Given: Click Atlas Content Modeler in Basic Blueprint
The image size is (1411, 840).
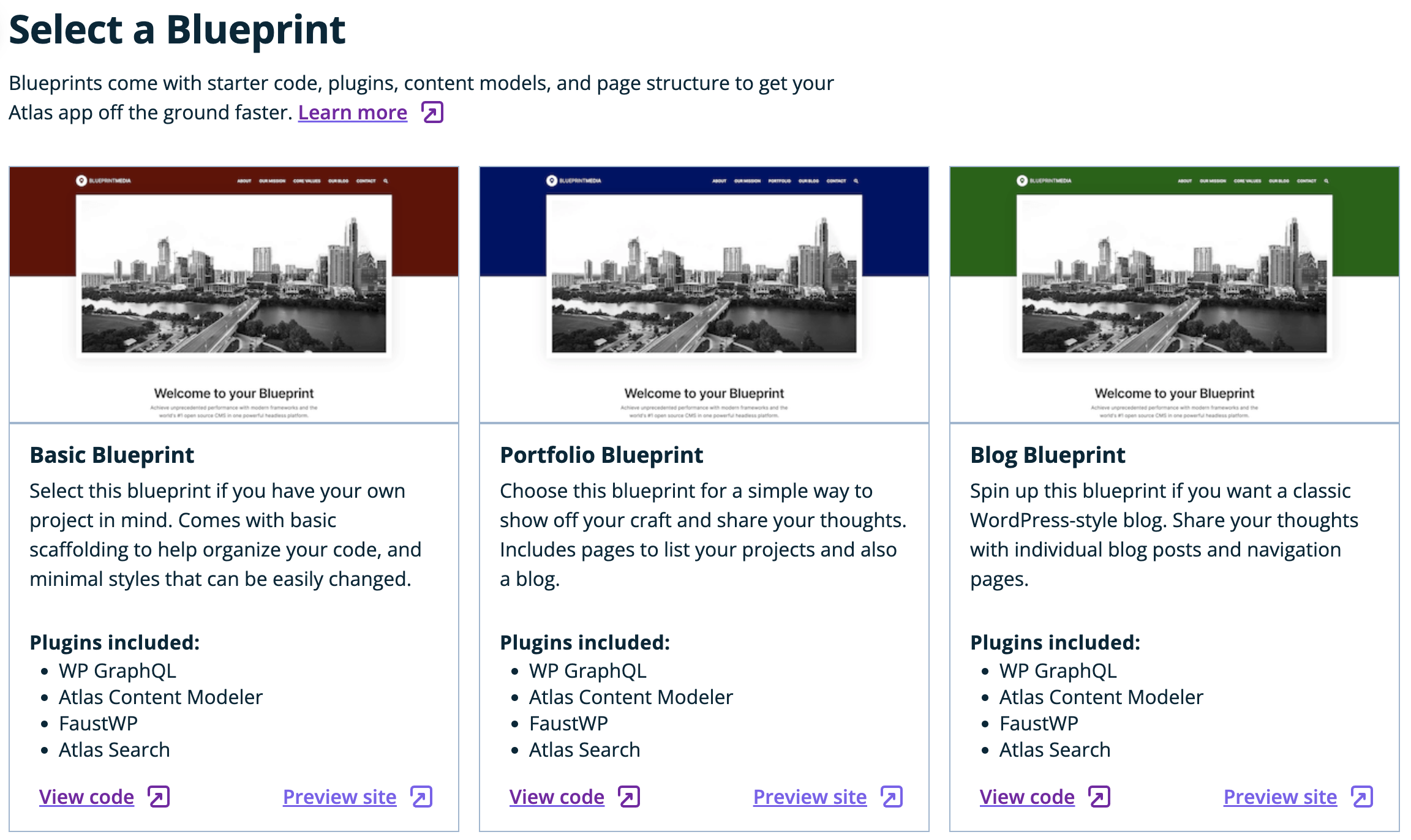Looking at the screenshot, I should click(x=160, y=697).
